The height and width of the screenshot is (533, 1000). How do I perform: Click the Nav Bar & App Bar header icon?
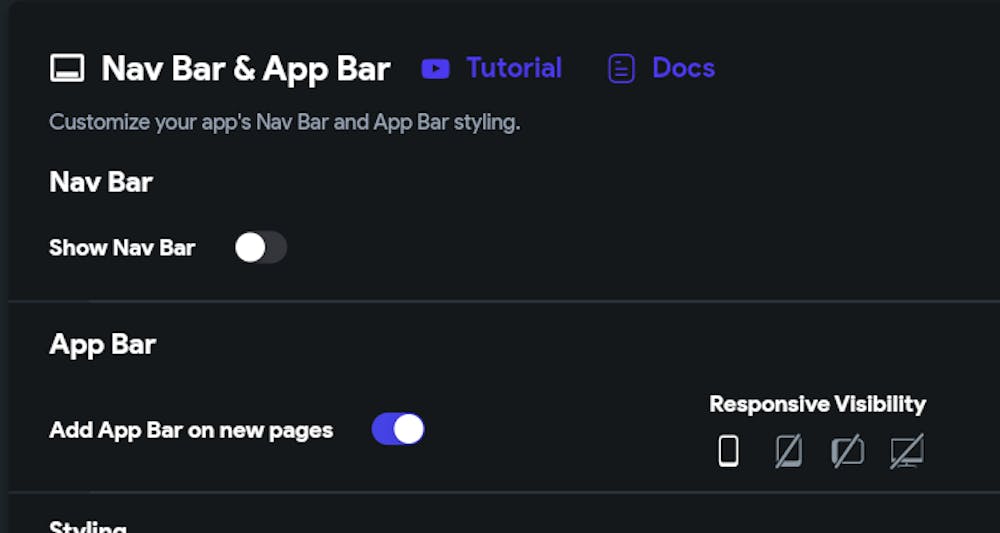68,69
